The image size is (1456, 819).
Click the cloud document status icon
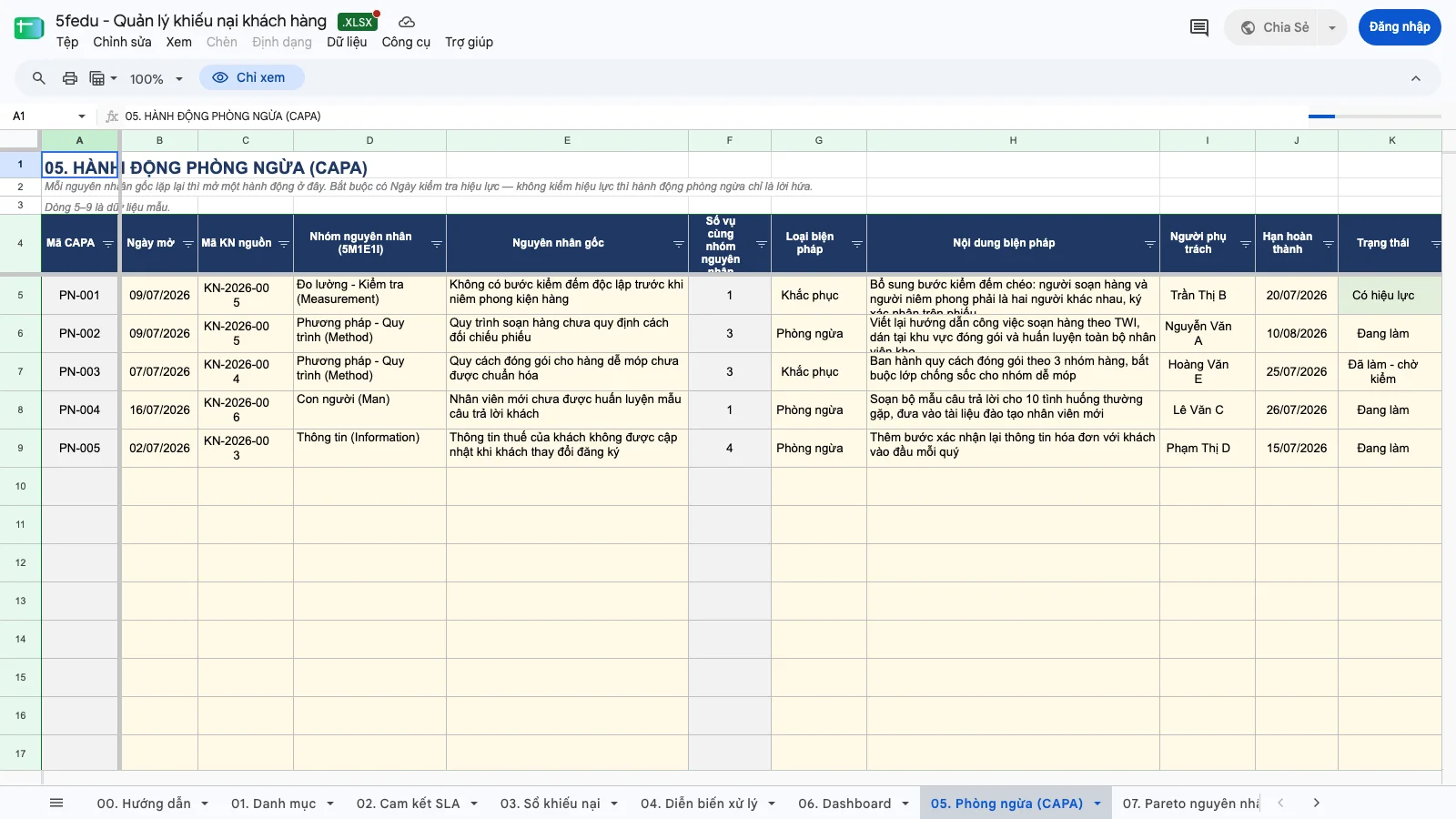(x=407, y=22)
